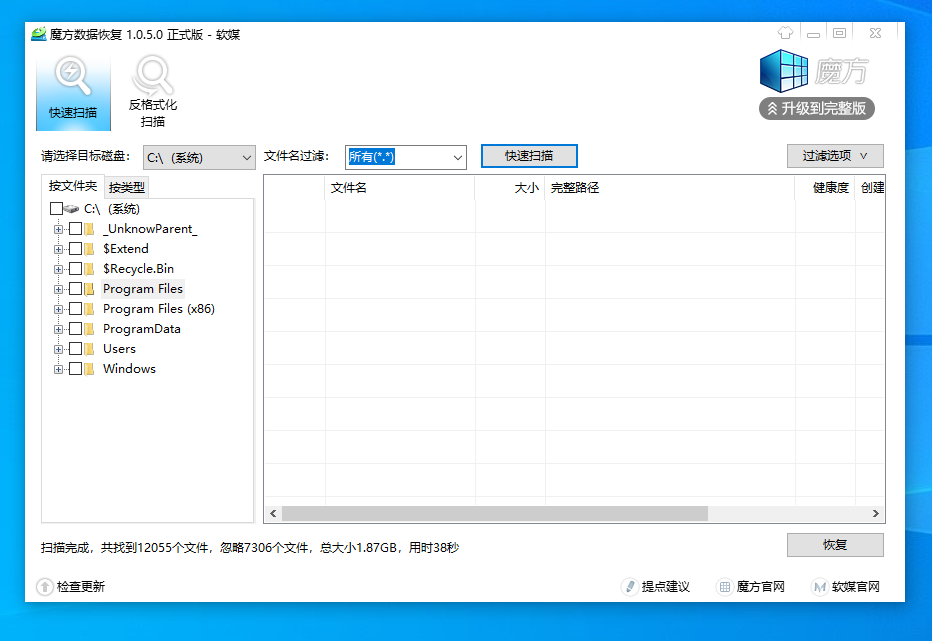Viewport: 932px width, 641px height.
Task: Click the Program Files (x86) folder icon
Action: point(89,309)
